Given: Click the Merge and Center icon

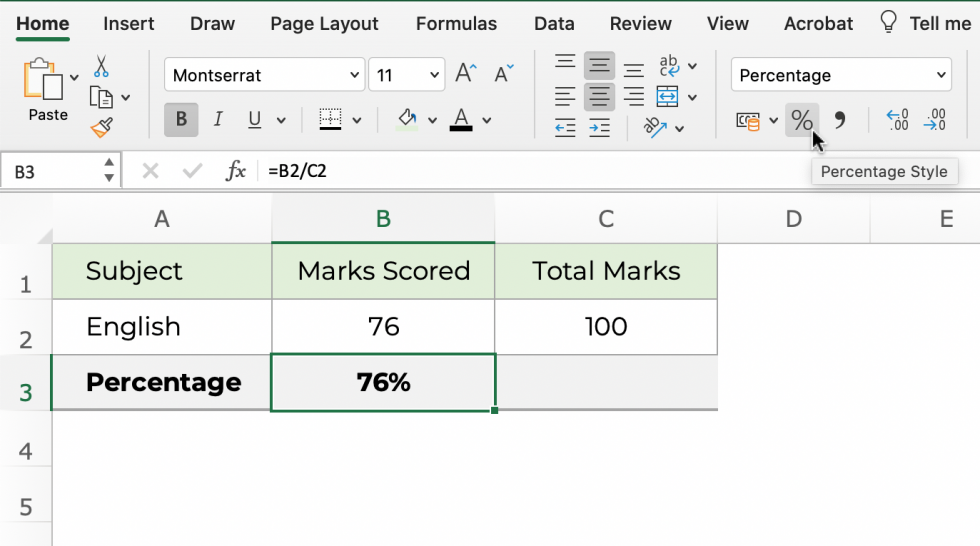Looking at the screenshot, I should click(x=668, y=96).
